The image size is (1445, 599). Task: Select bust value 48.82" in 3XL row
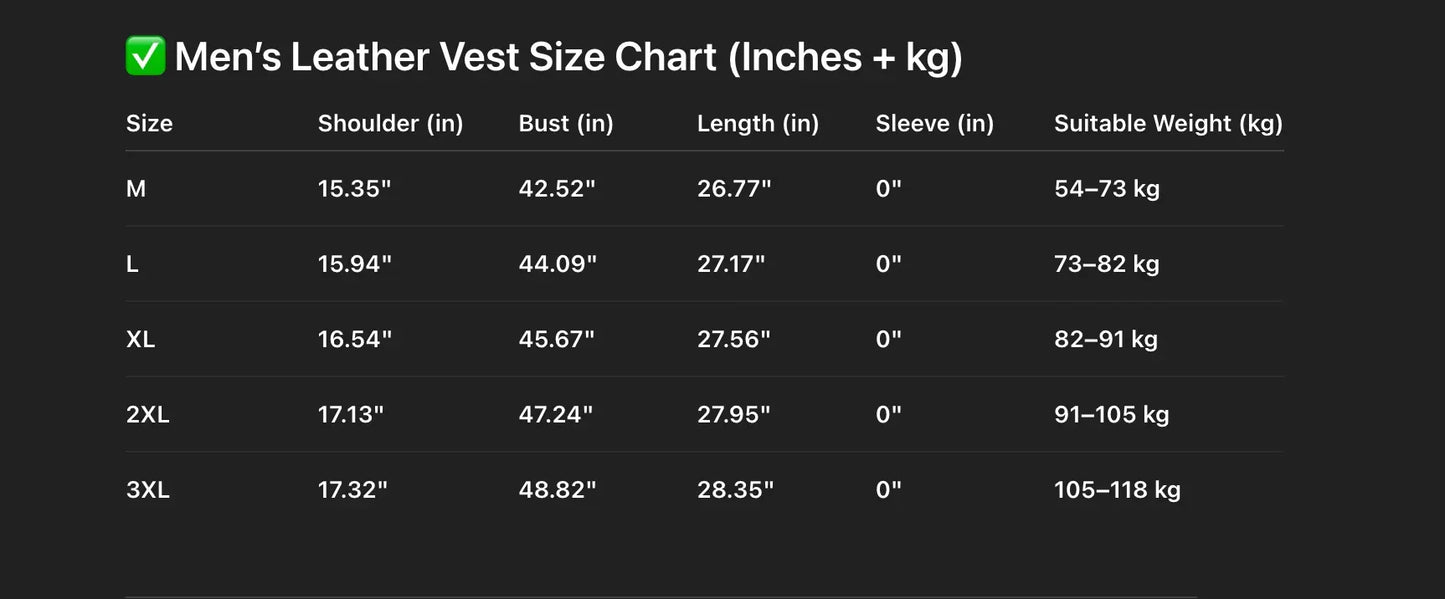pyautogui.click(x=557, y=490)
